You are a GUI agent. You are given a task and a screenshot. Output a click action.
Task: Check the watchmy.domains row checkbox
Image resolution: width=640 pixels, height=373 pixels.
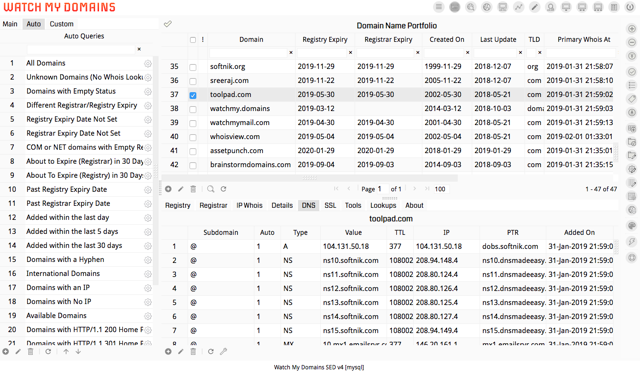(x=193, y=109)
